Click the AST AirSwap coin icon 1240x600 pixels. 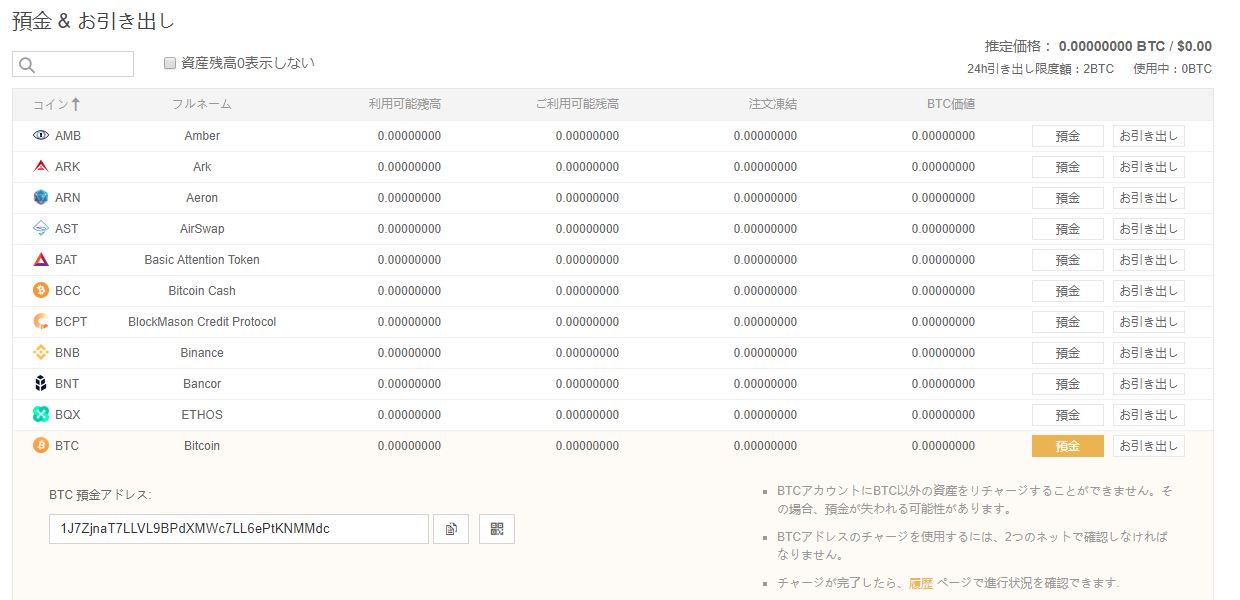[41, 228]
